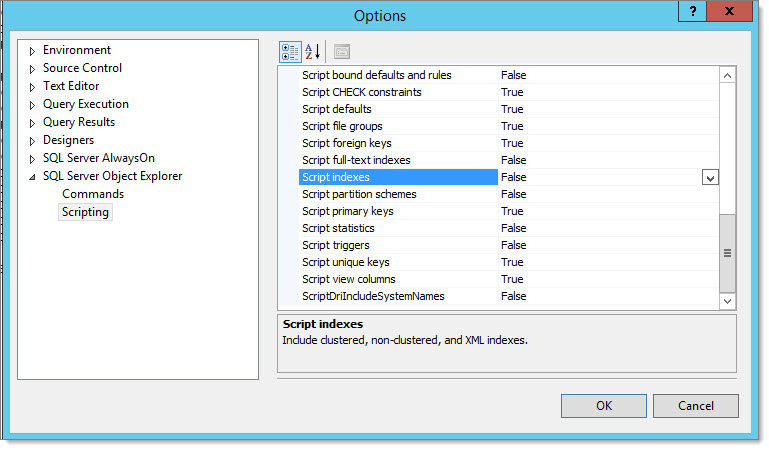This screenshot has height=450, width=769.
Task: Click the False value of ScriptDriIncludeSystemNames
Action: point(513,296)
